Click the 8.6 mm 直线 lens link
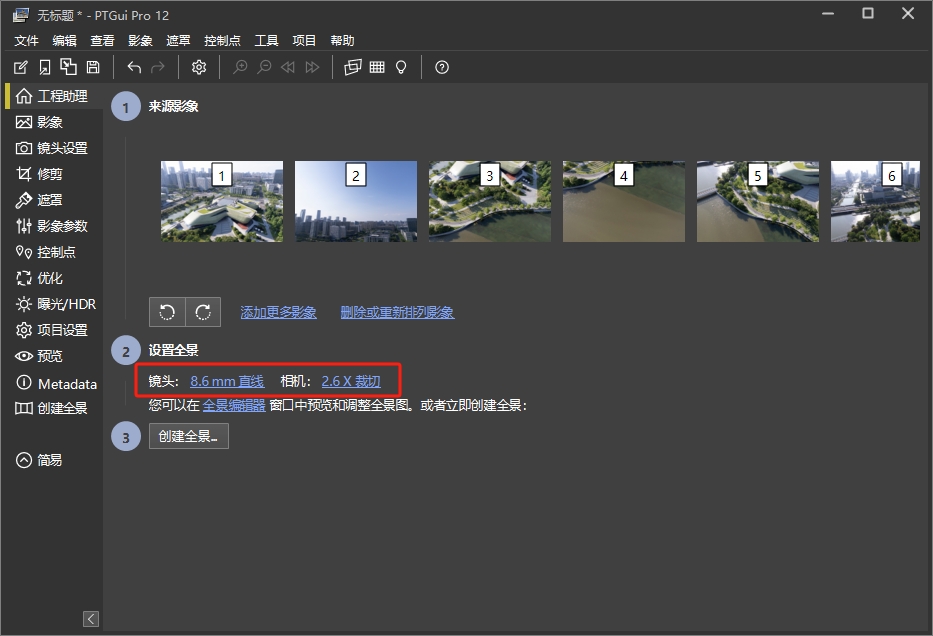This screenshot has height=636, width=933. coord(227,381)
